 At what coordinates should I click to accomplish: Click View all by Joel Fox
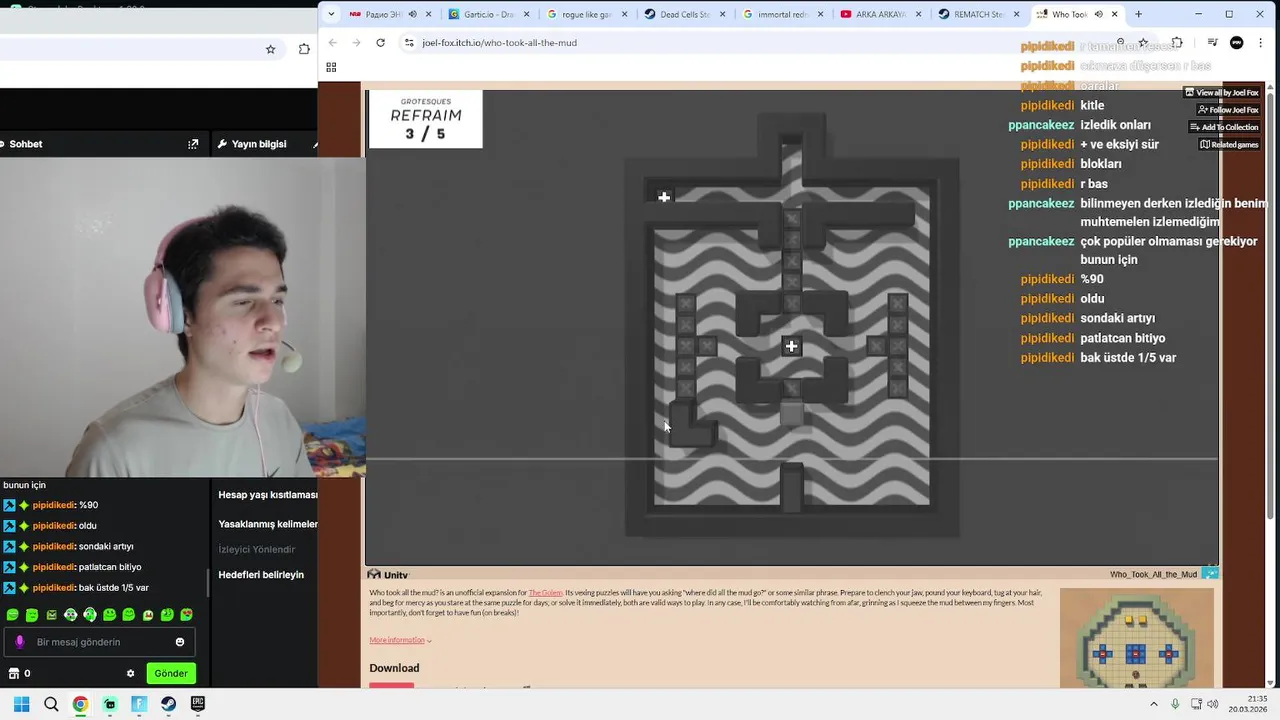tap(1221, 93)
